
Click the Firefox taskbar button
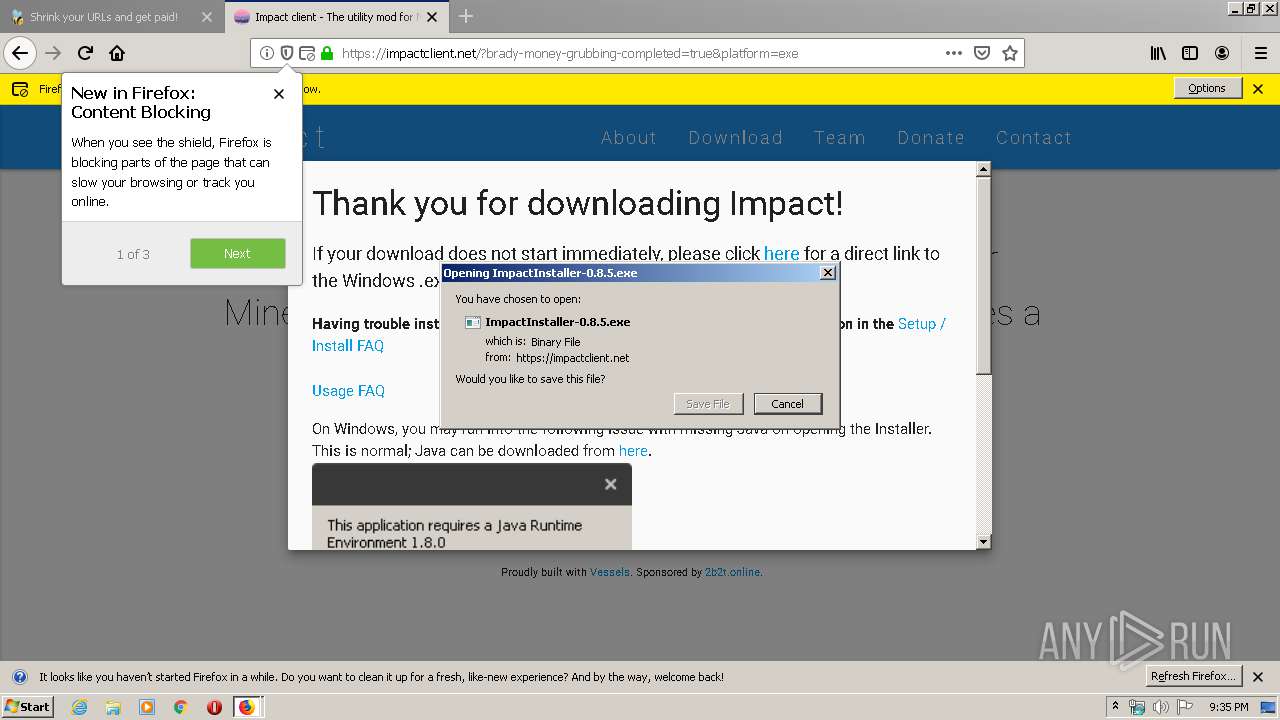click(x=247, y=707)
